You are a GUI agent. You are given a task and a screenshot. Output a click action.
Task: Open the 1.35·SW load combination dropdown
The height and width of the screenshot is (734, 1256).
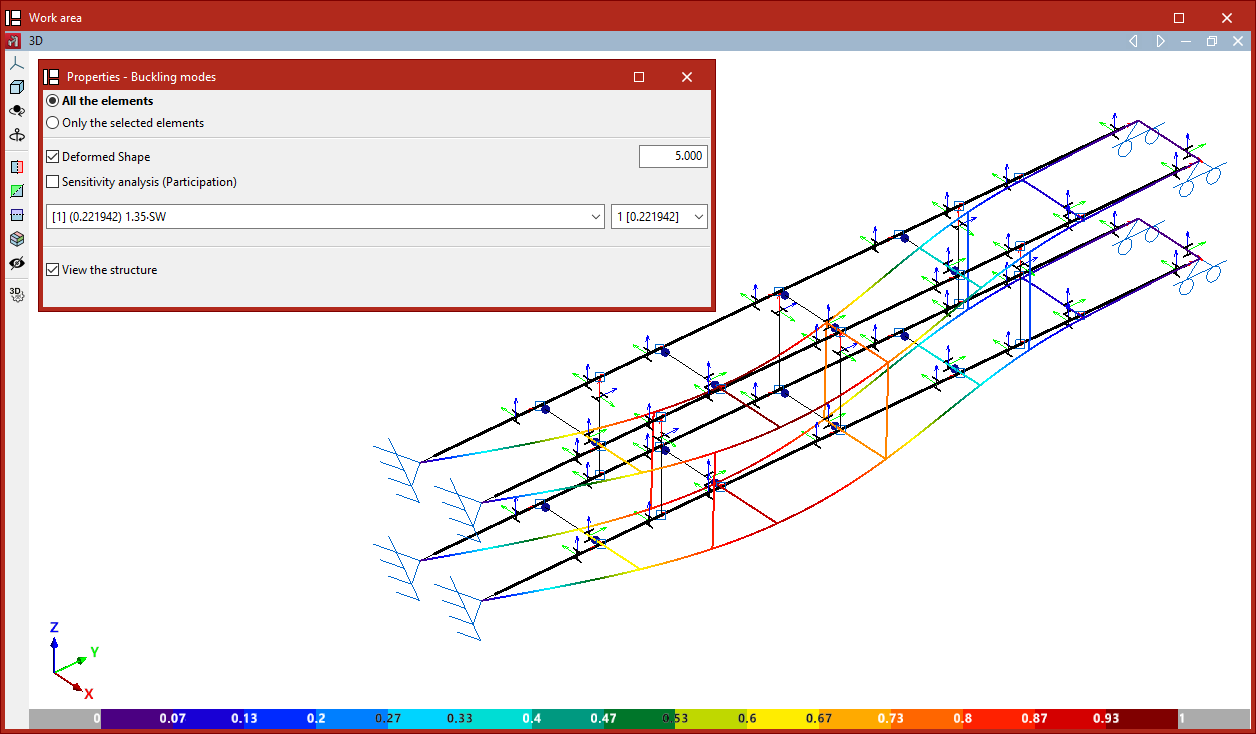pos(325,216)
